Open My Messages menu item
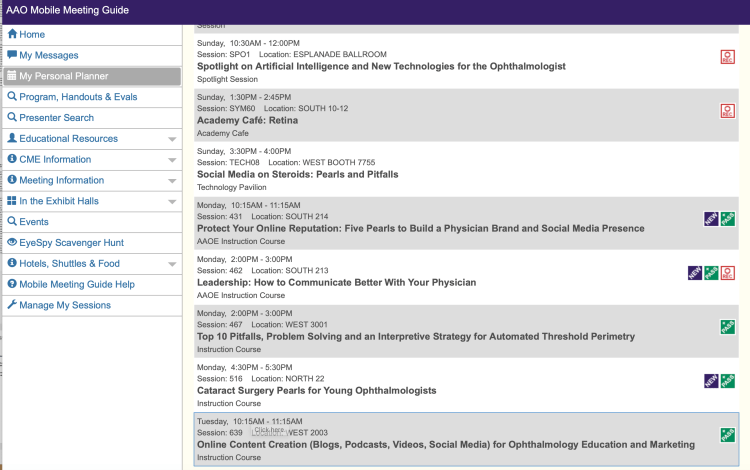Screen dimensions: 750x470 pyautogui.click(x=92, y=55)
